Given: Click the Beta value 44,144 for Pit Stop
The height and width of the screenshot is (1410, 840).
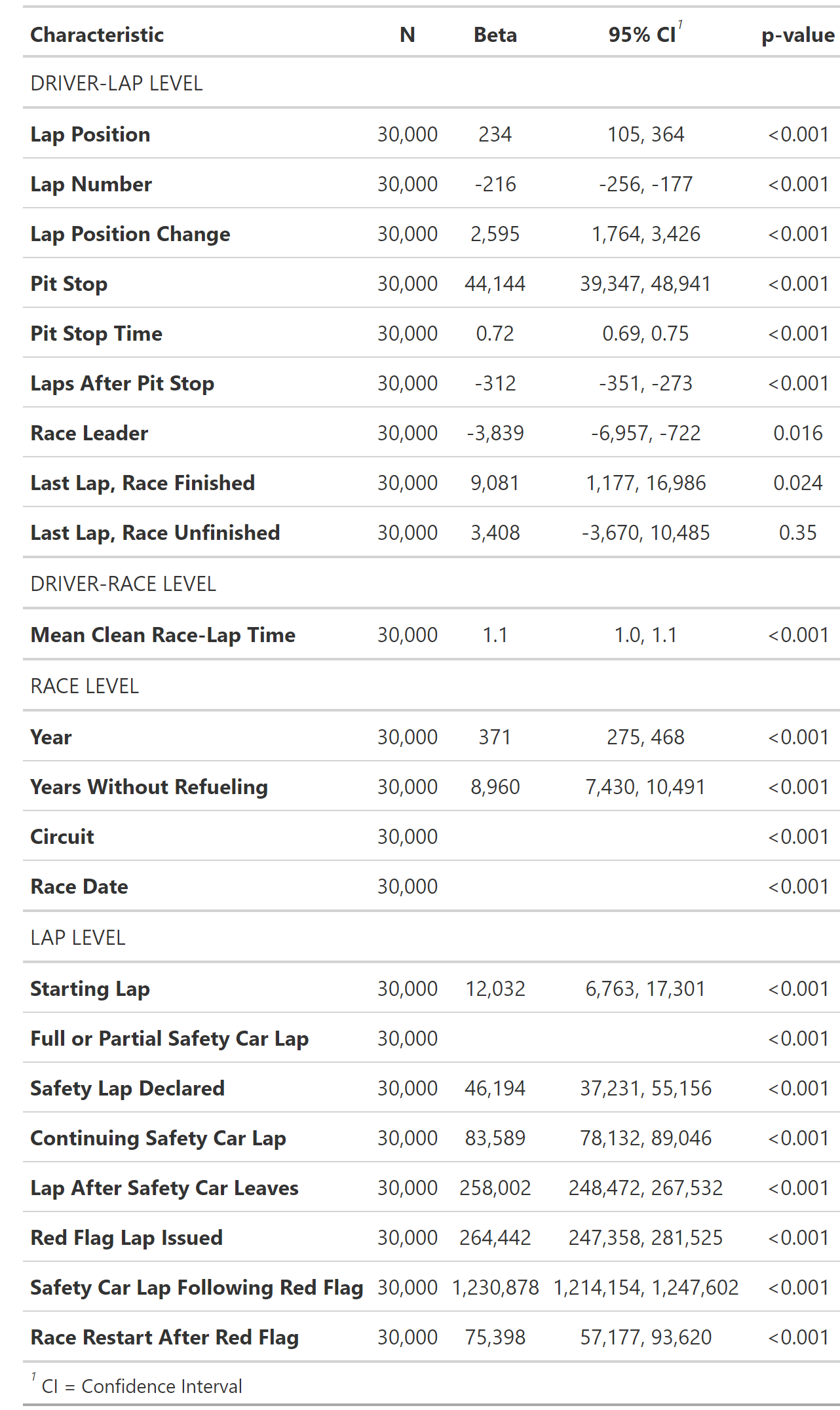Looking at the screenshot, I should tap(495, 284).
